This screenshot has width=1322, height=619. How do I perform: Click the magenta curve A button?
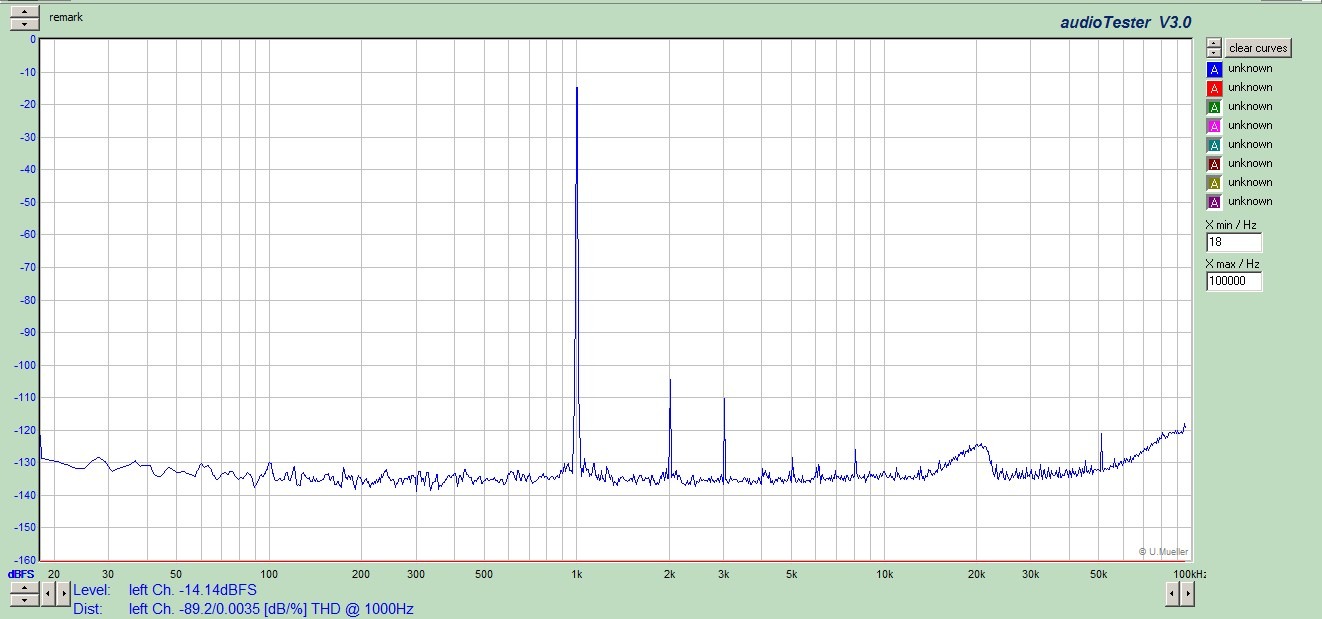click(1214, 126)
